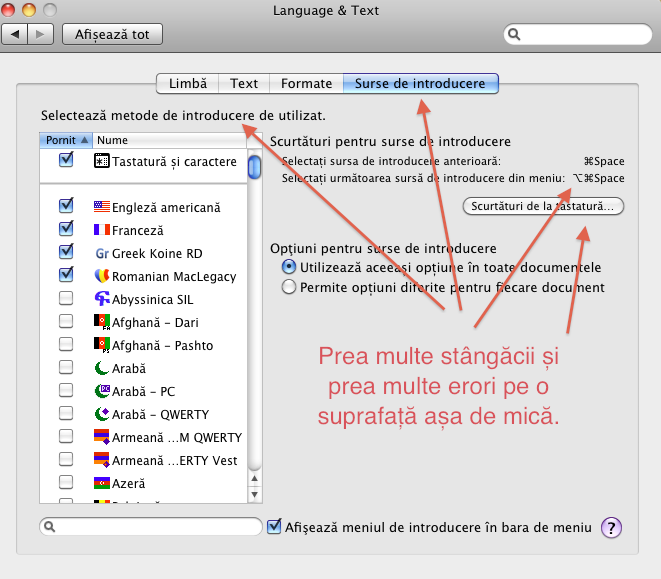Select the Surse de introducere tab

point(420,83)
